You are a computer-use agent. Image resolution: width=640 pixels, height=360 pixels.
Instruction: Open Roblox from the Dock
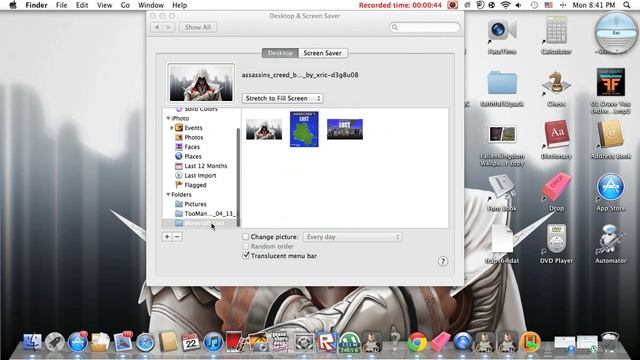[327, 342]
